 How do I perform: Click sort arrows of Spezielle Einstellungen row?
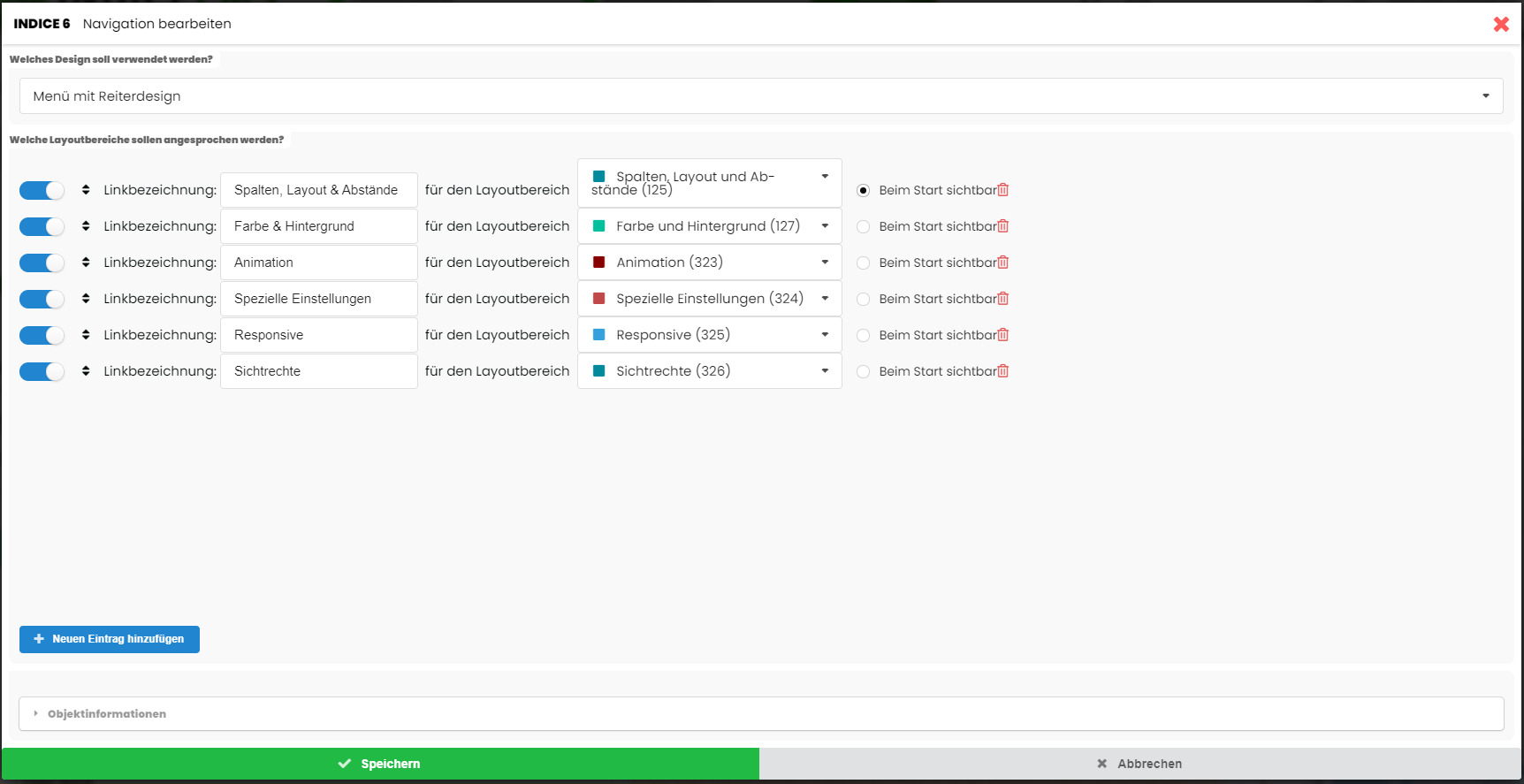(86, 299)
